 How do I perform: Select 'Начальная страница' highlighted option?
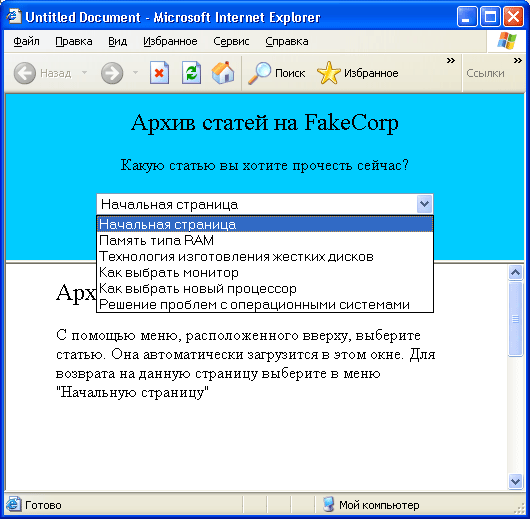(265, 224)
